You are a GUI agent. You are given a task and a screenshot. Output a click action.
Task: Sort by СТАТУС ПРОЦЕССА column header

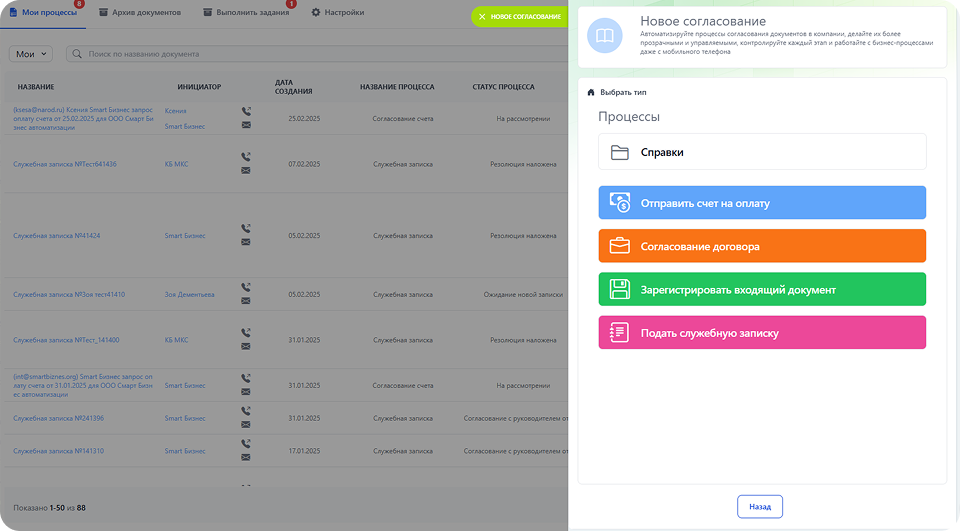pyautogui.click(x=503, y=87)
